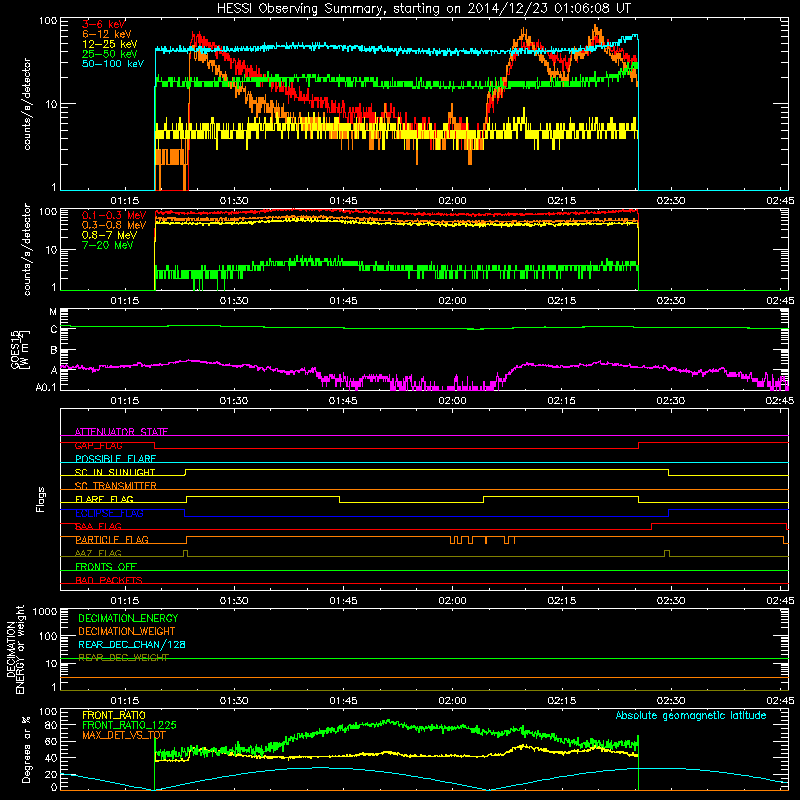Click the 'FRONT_RATIO' yellow legend label

[x=114, y=715]
